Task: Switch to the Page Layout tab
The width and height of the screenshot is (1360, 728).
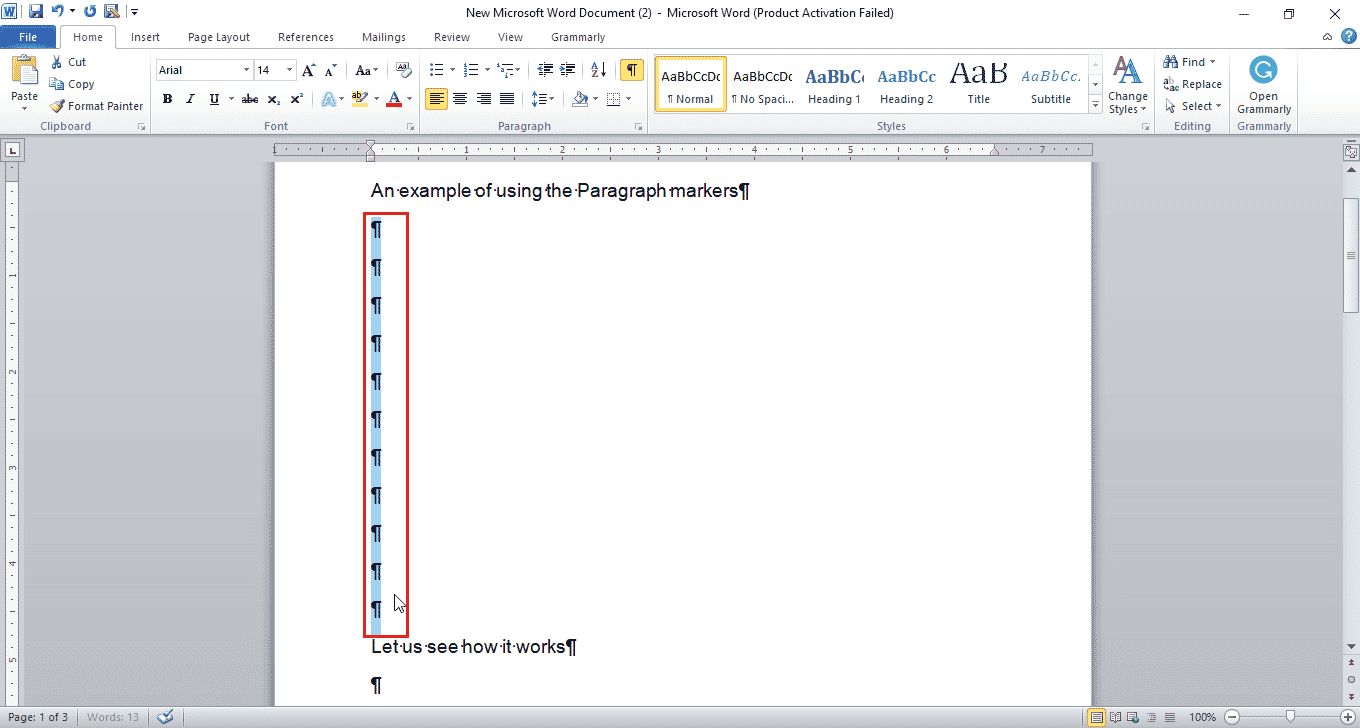Action: 219,37
